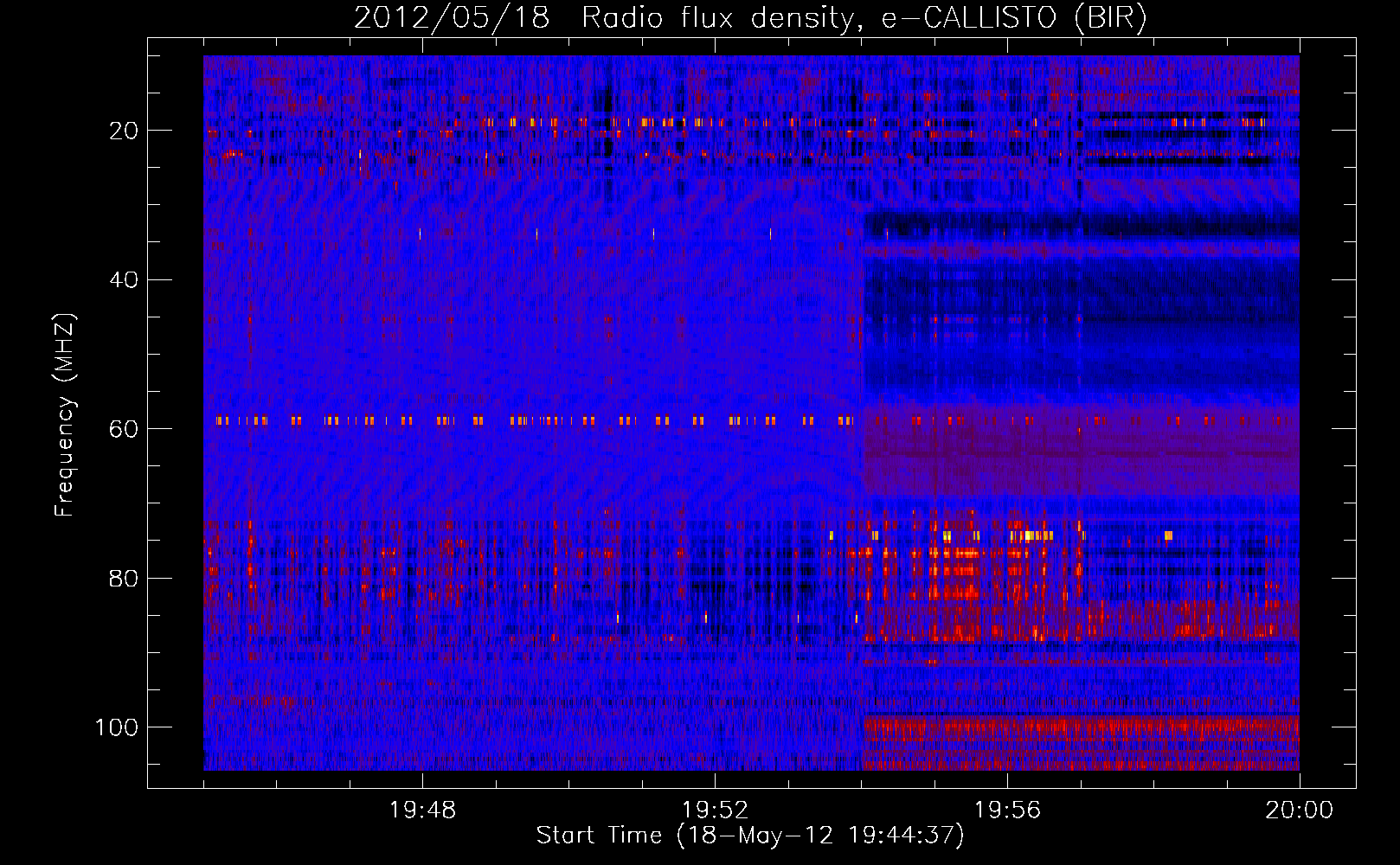Click the '20:00' time tick label
Image resolution: width=1400 pixels, height=865 pixels.
tap(1300, 811)
